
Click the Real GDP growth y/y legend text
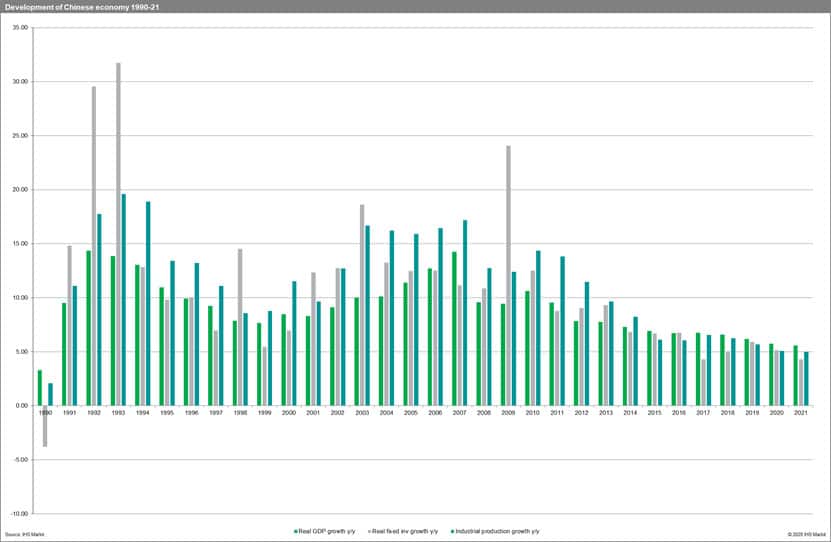(327, 531)
